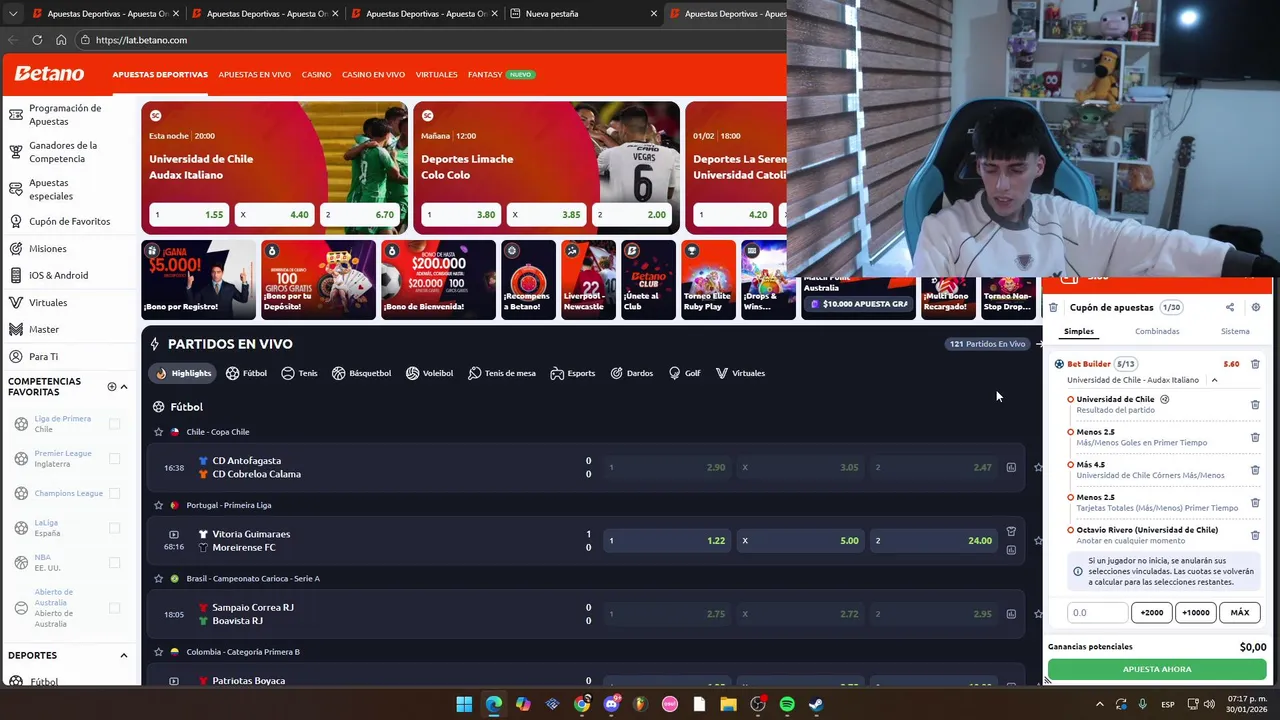Switch to Nueva pestaña browser tab
The image size is (1280, 720).
pos(584,14)
